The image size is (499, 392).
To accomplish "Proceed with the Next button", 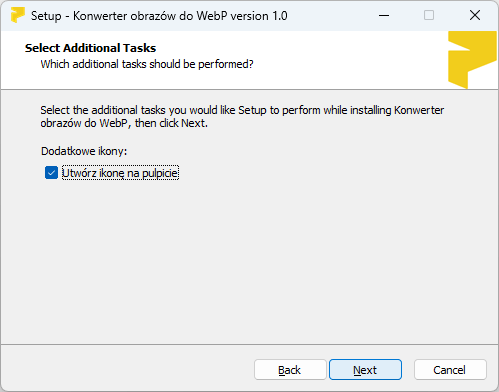I will 365,370.
